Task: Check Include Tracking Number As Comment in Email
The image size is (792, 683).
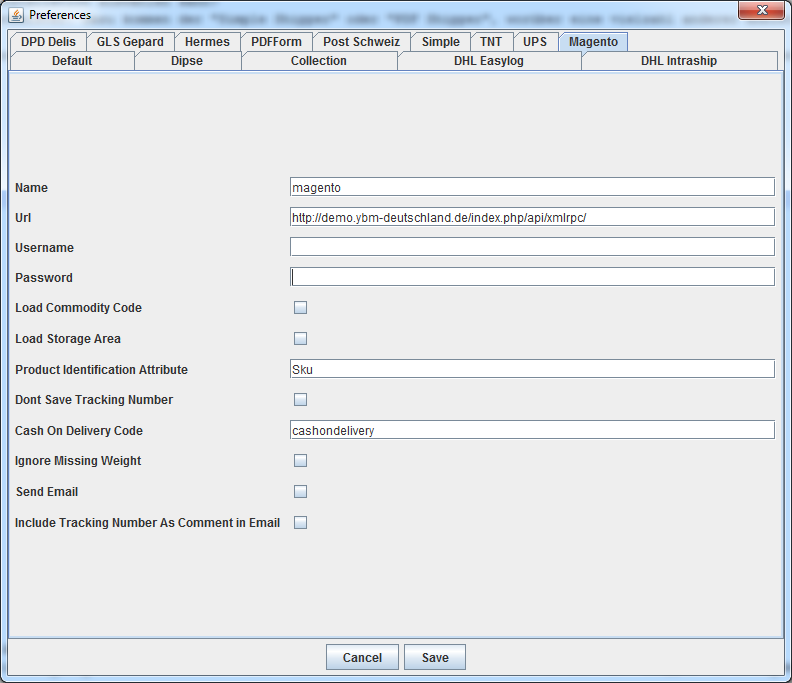Action: click(x=301, y=522)
